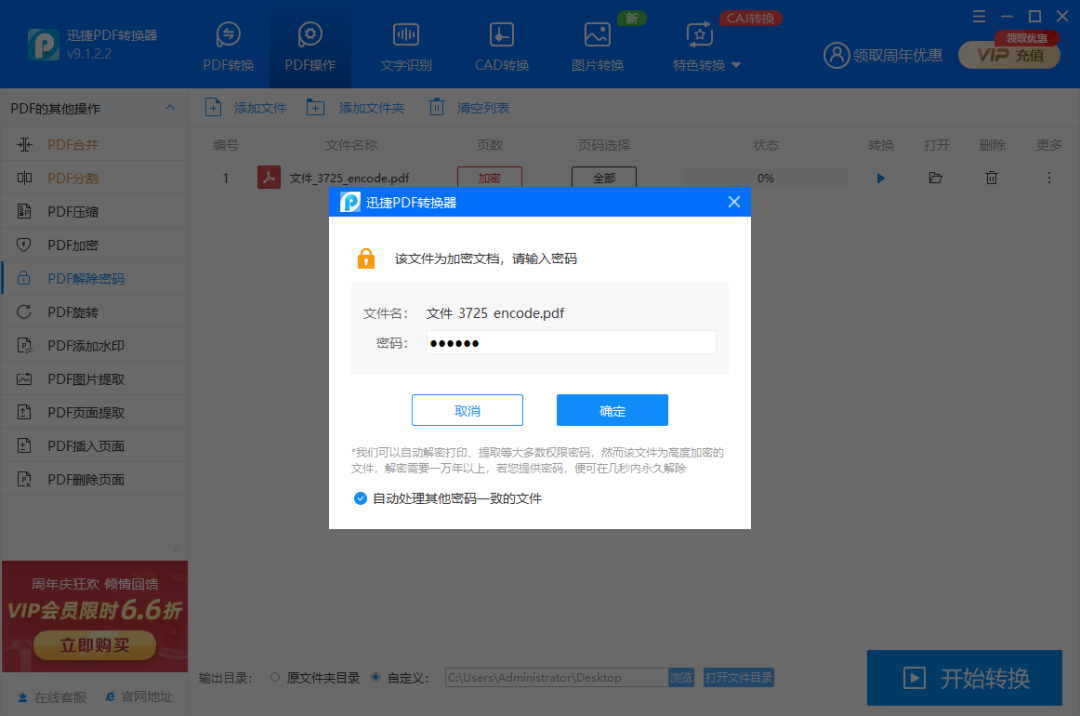This screenshot has width=1080, height=716.
Task: Click the 页码选择 column header
Action: pos(604,145)
